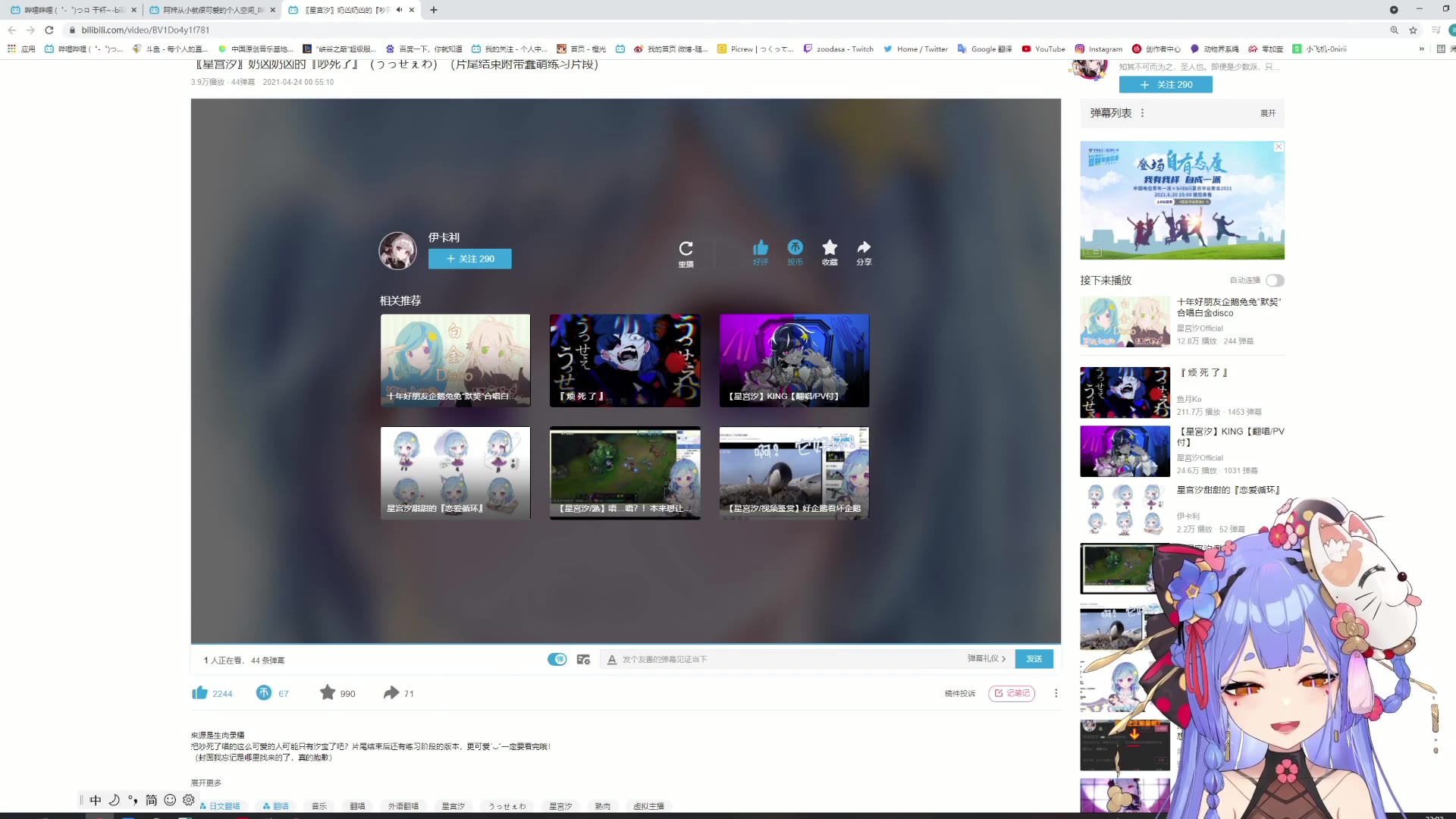Toggle IME 简 simplified/traditional mode

point(152,800)
